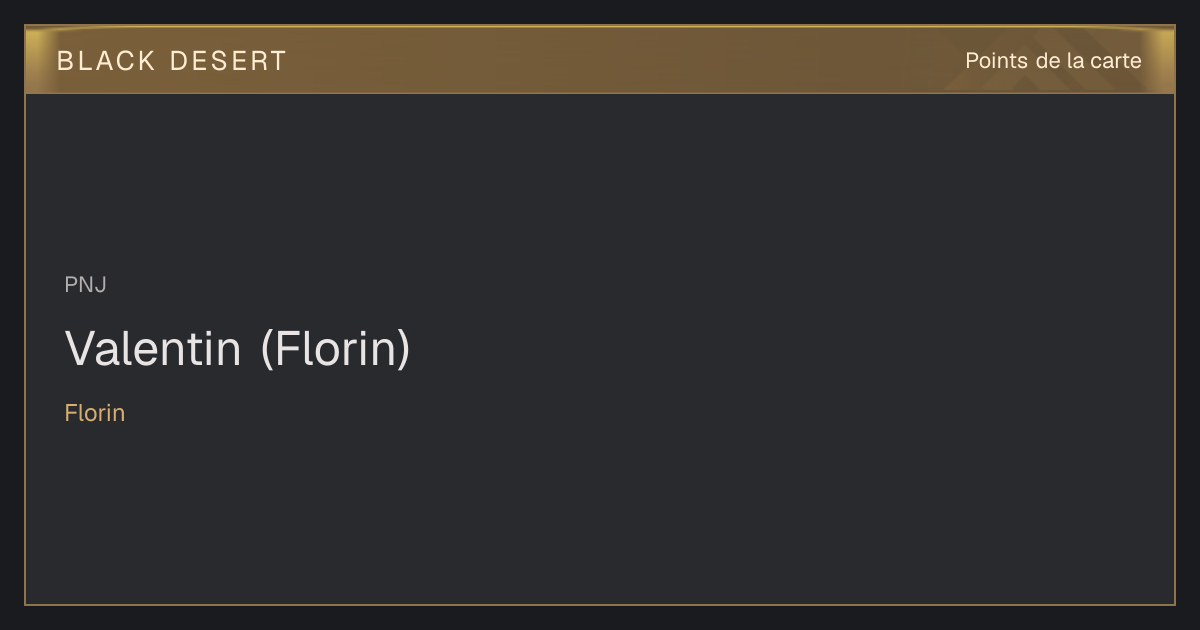1200x630 pixels.
Task: Click the gold line under header banner
Action: [x=600, y=93]
